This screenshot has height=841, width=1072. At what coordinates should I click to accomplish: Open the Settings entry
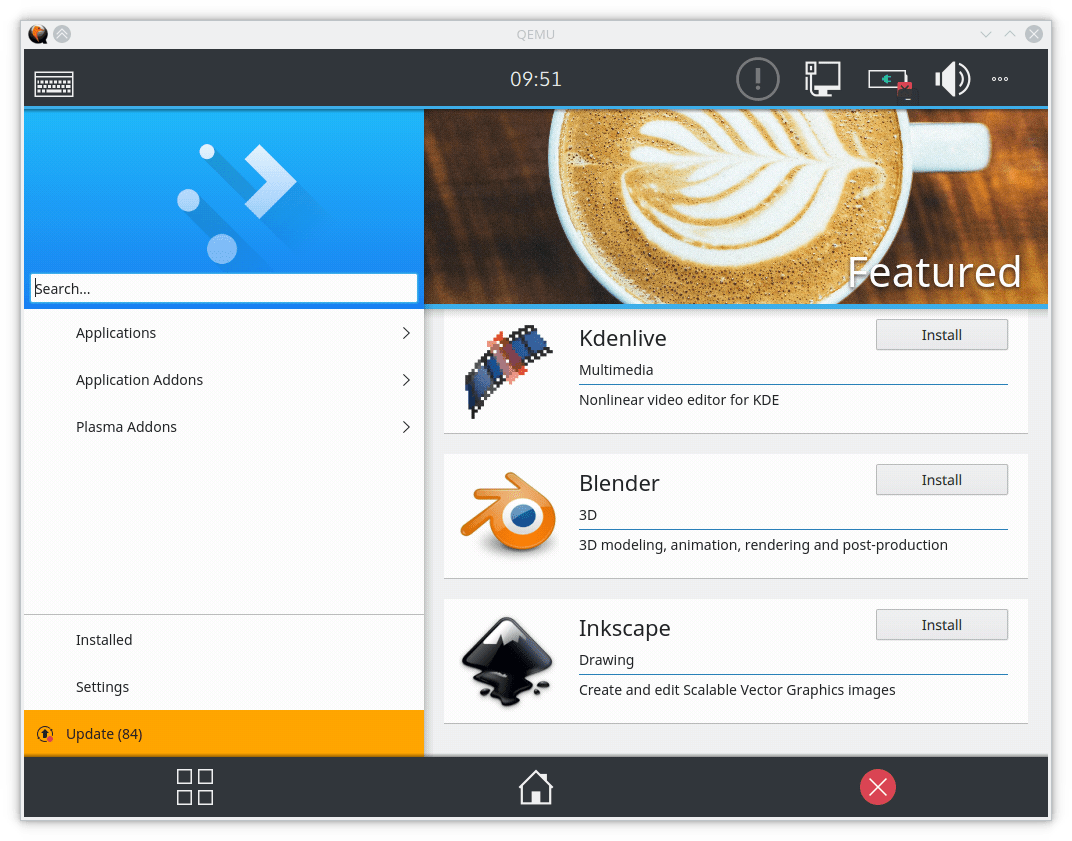pos(224,687)
